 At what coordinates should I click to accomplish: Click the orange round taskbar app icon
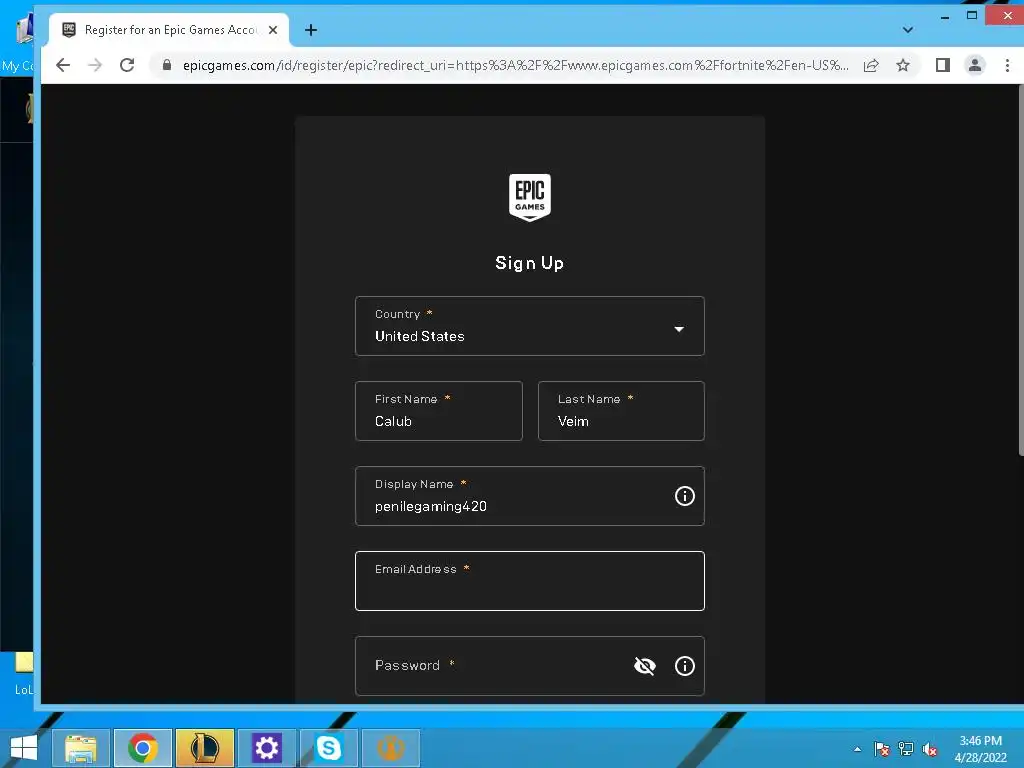[391, 748]
